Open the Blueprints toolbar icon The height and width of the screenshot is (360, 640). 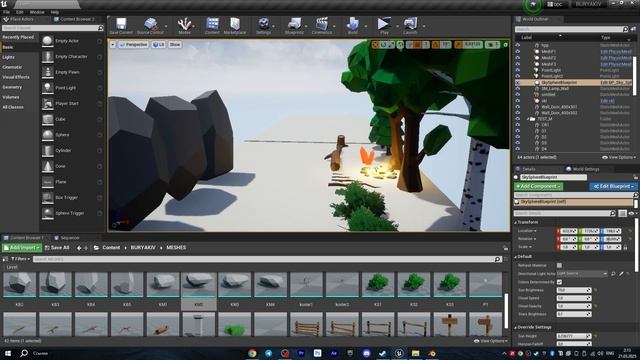(294, 24)
